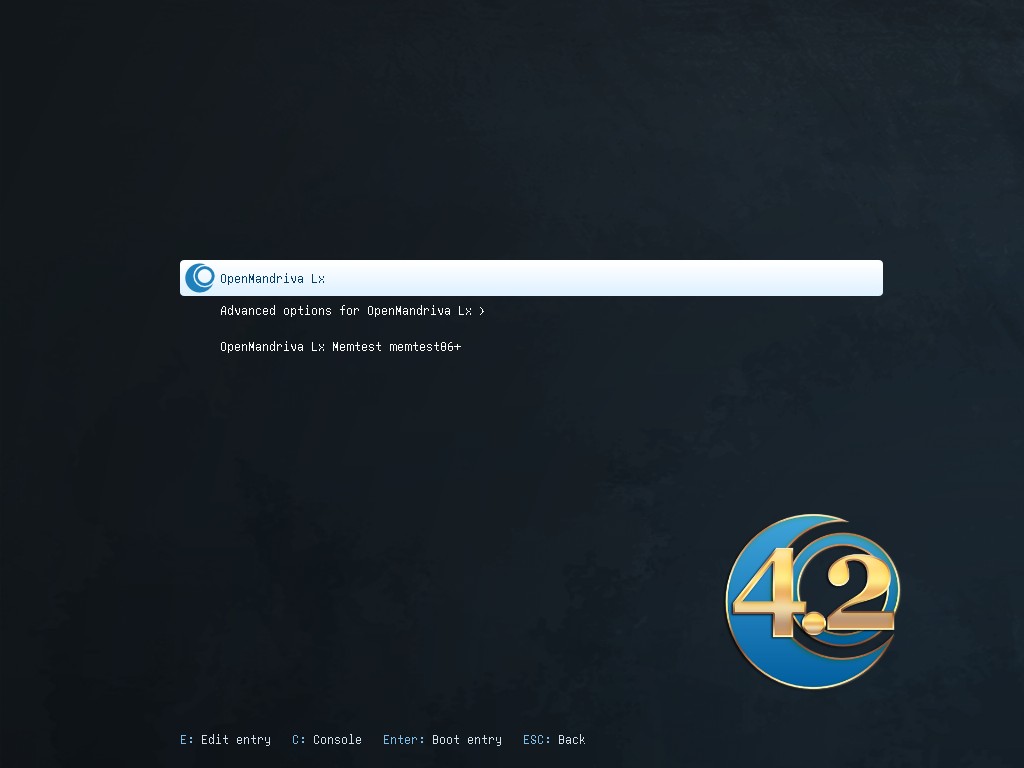Click the gold dot between 4 and 2

point(813,625)
